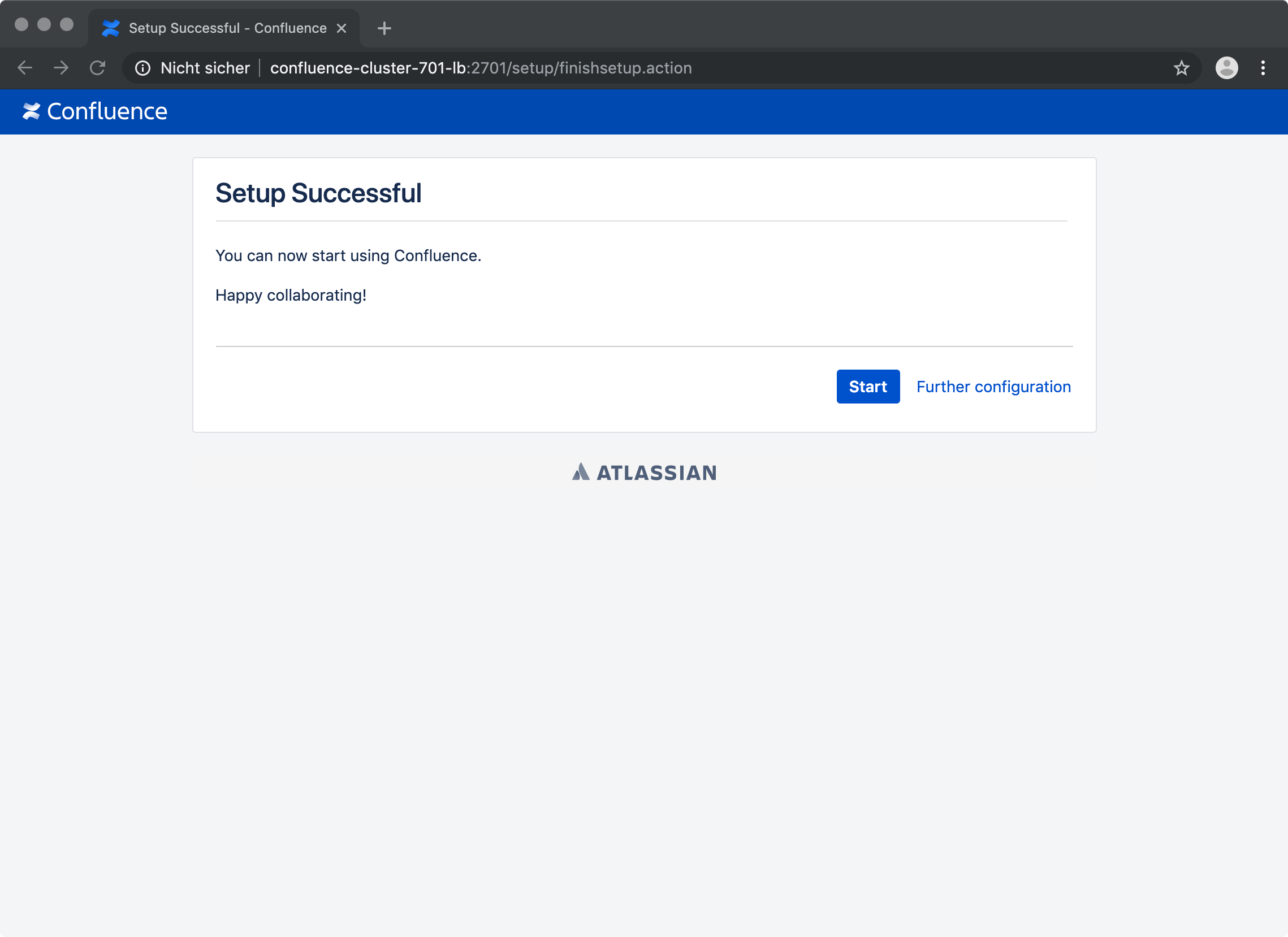Open the Chrome profile avatar

1227,68
